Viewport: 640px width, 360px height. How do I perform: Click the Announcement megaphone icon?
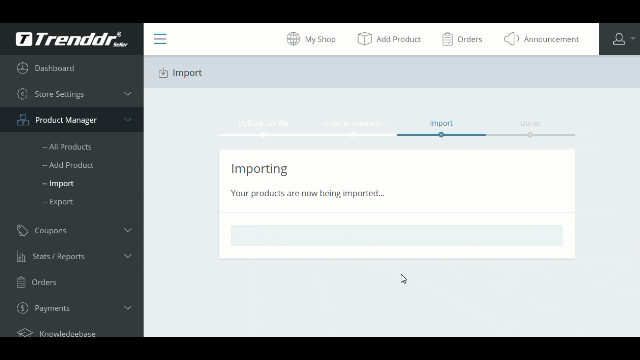511,39
